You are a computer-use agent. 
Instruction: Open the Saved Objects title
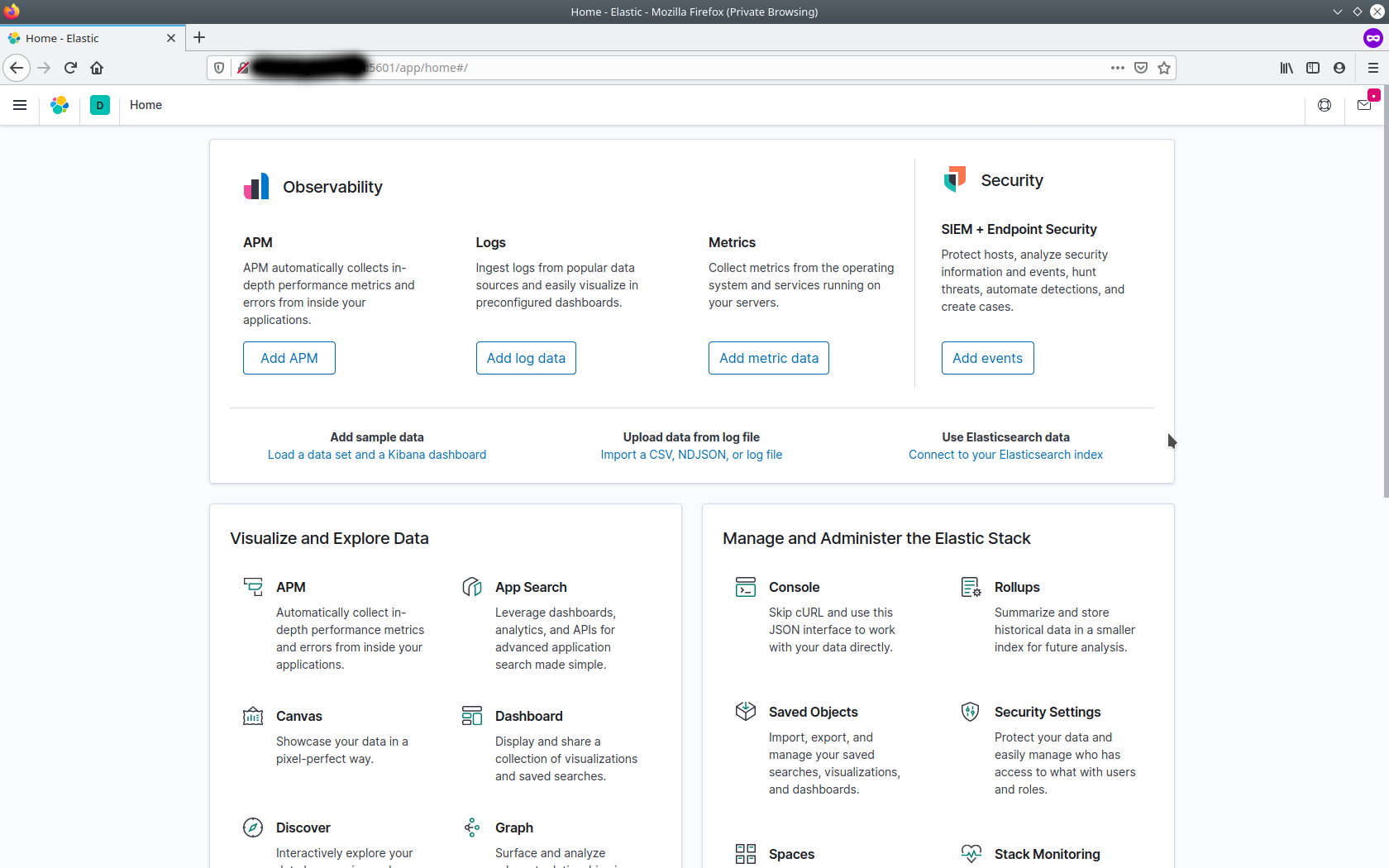(814, 712)
